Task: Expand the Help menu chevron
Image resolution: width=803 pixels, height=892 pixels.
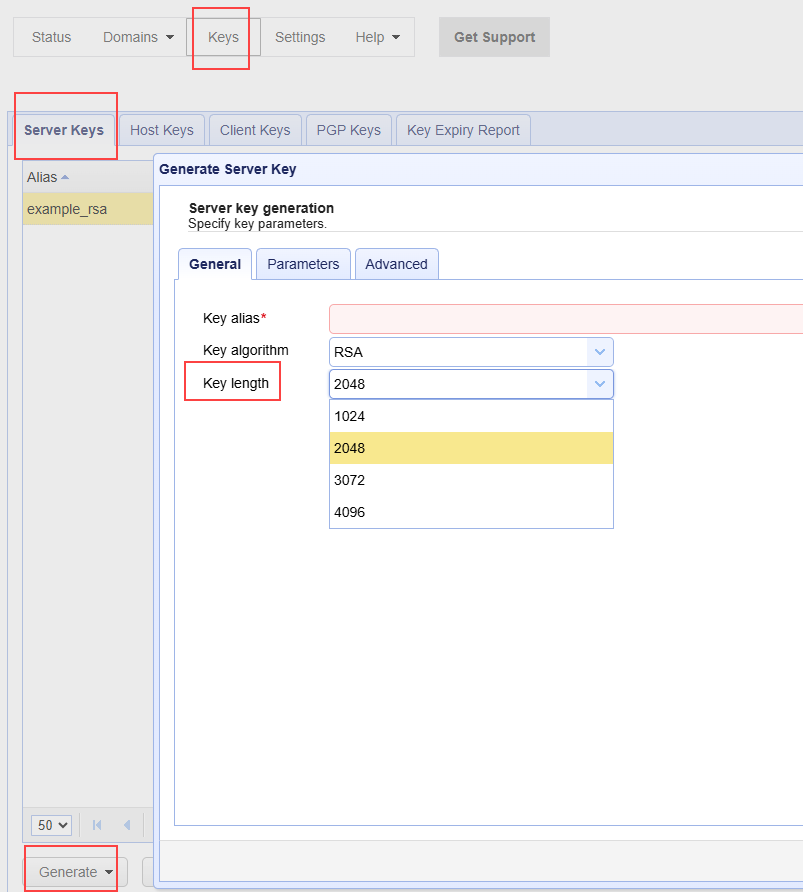Action: (x=396, y=37)
